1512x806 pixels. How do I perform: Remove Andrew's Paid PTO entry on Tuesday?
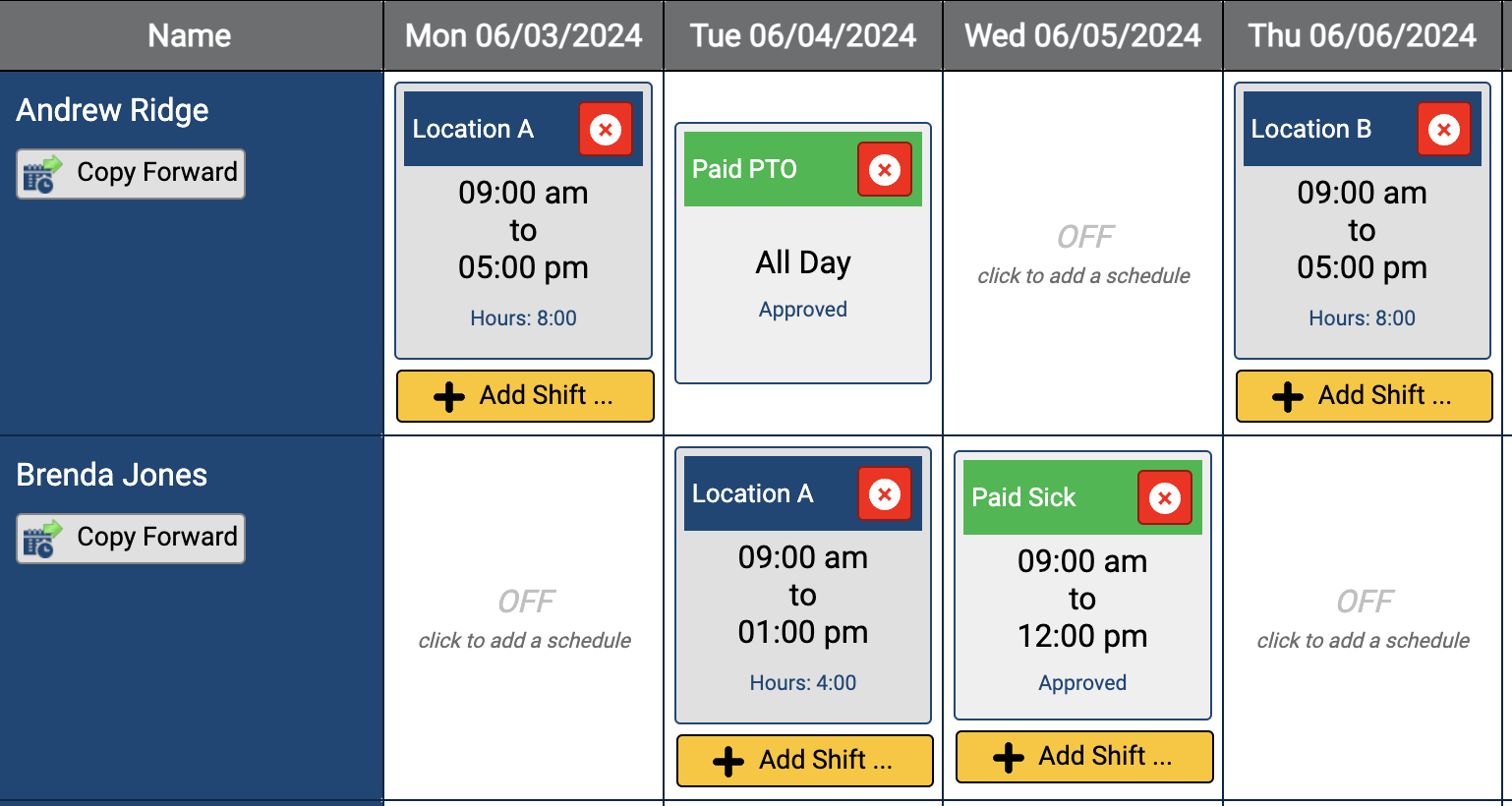click(885, 169)
